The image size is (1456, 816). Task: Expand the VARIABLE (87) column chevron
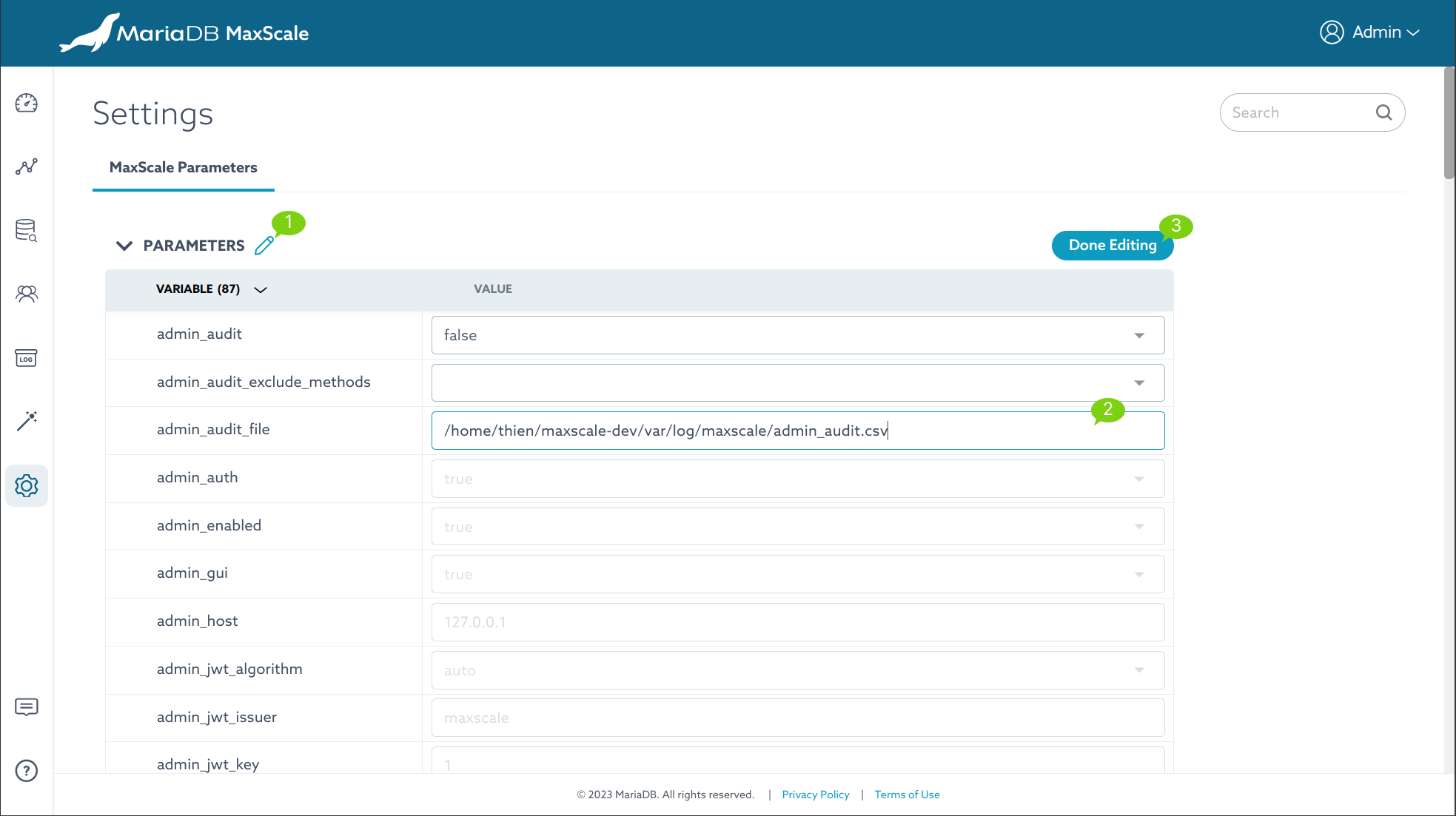click(x=261, y=289)
